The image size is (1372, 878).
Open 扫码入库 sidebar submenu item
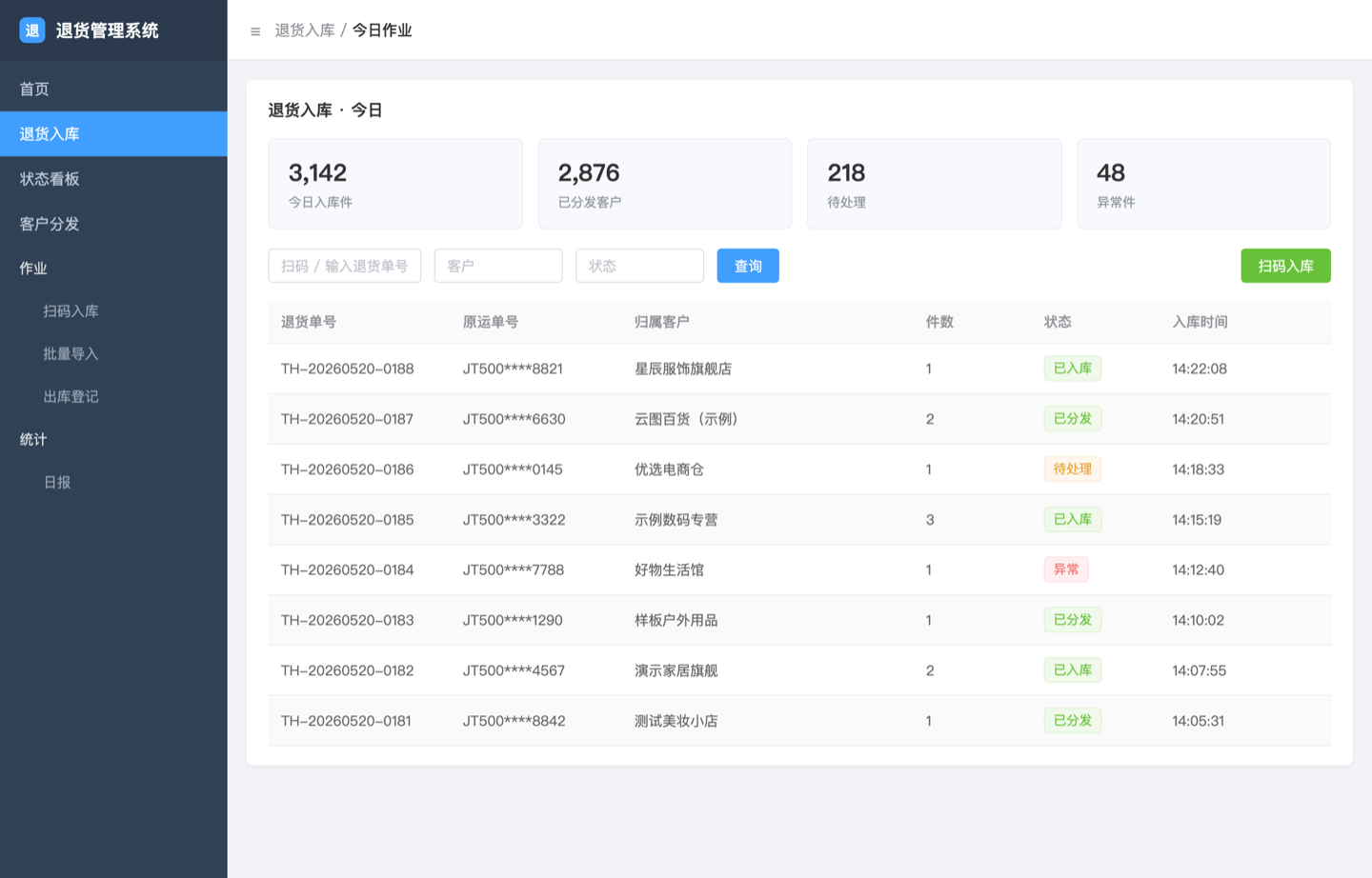click(113, 311)
